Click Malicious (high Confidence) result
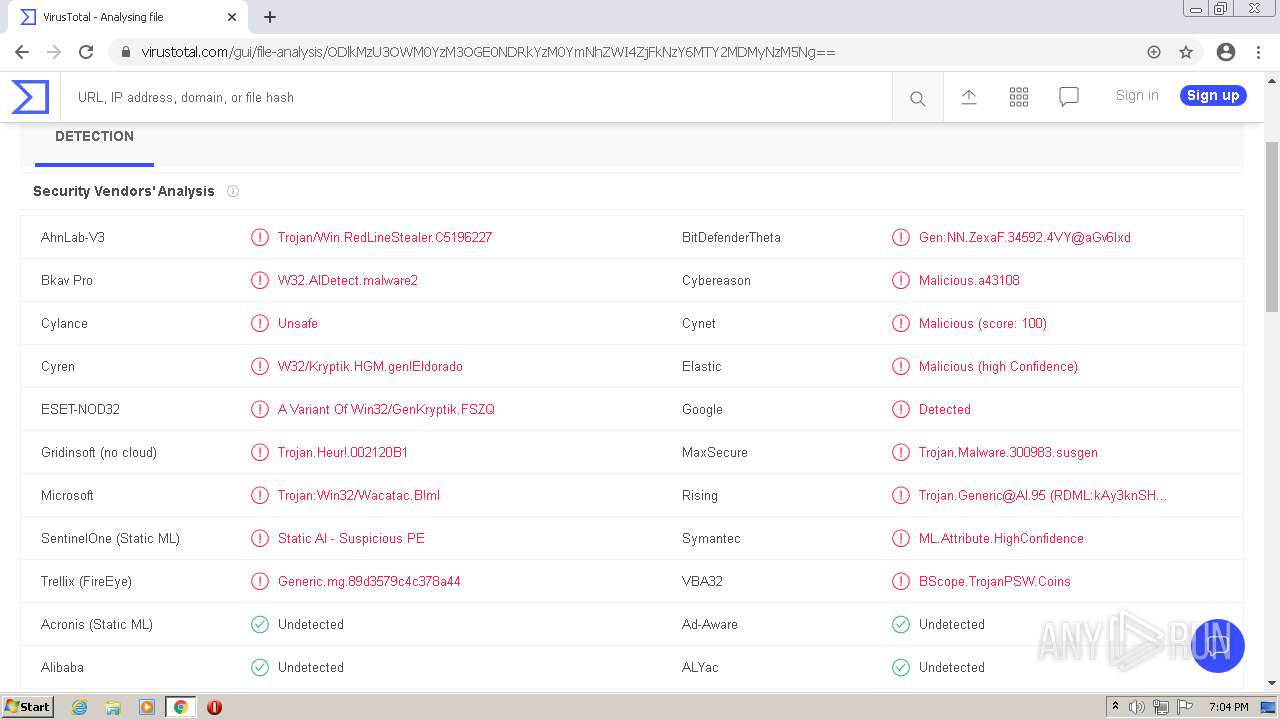Viewport: 1280px width, 720px height. tap(998, 366)
